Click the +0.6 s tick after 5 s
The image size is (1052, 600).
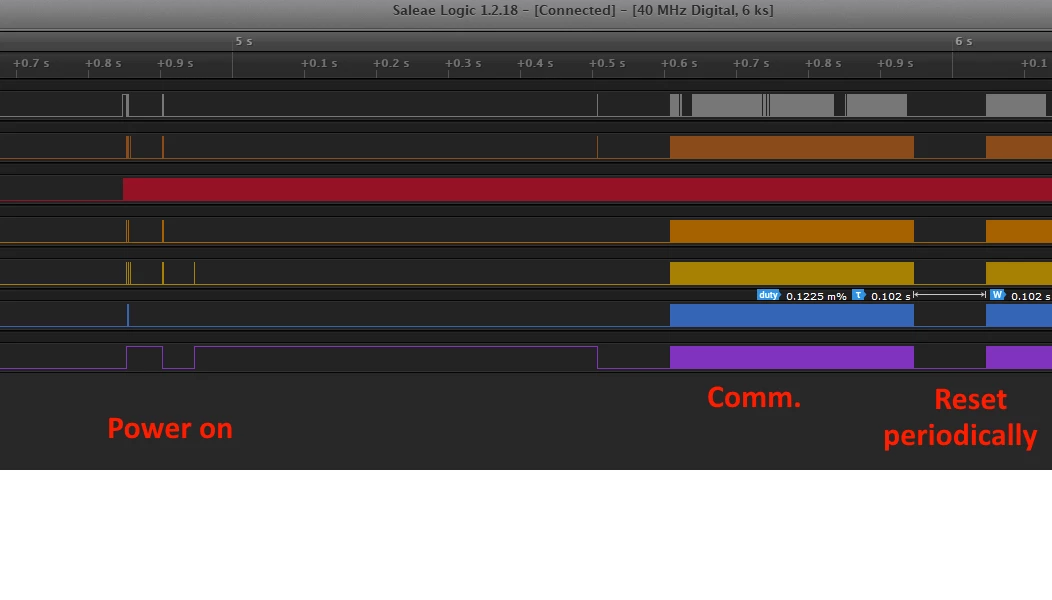click(679, 63)
